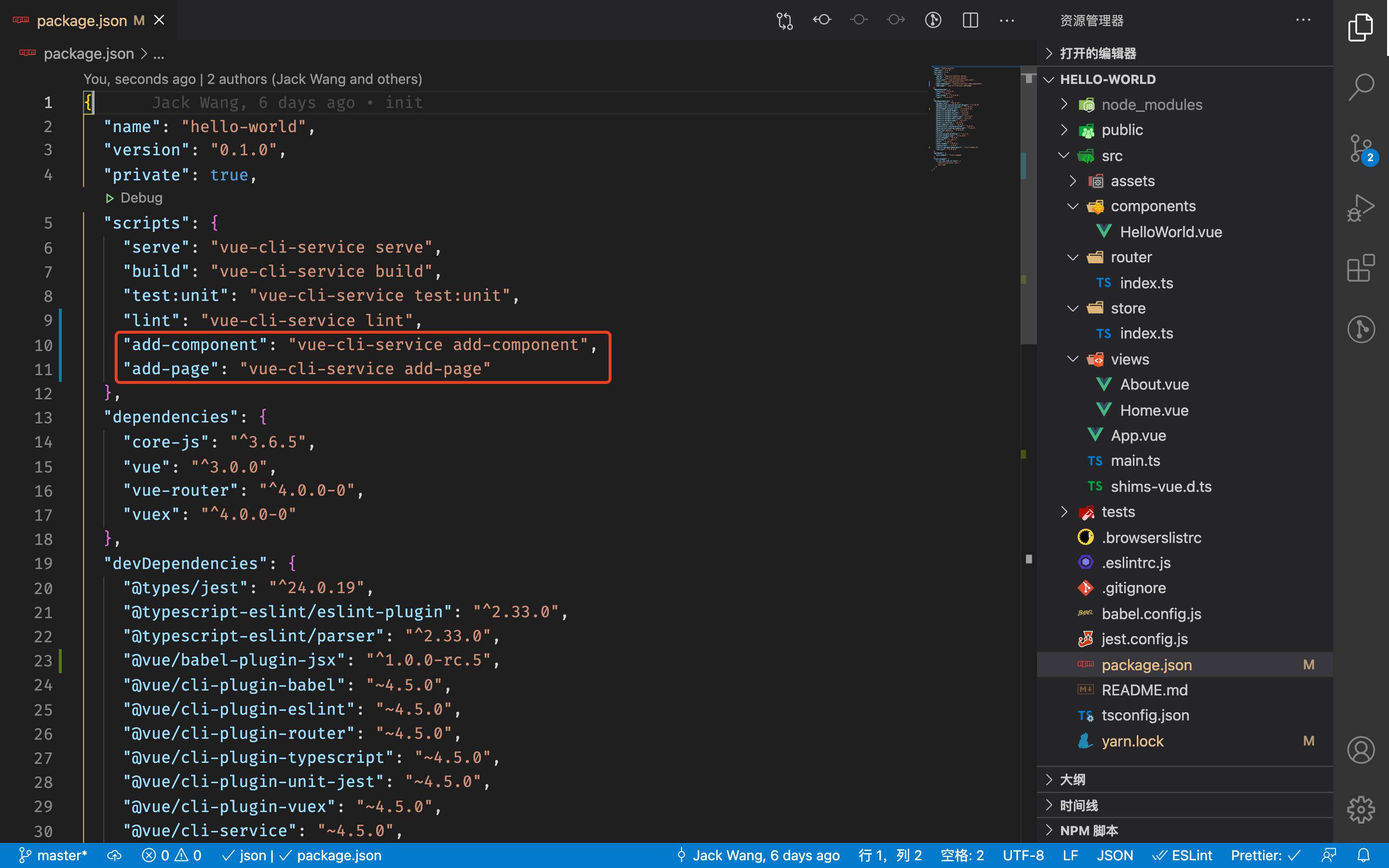Viewport: 1389px width, 868px height.
Task: Expand the 时间线 timeline section
Action: pyautogui.click(x=1184, y=805)
